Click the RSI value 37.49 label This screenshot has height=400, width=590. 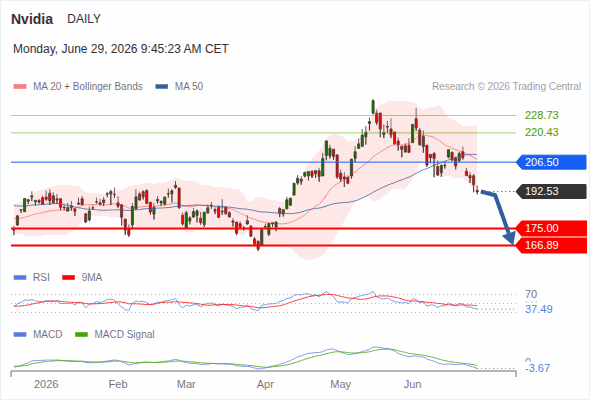tap(539, 309)
